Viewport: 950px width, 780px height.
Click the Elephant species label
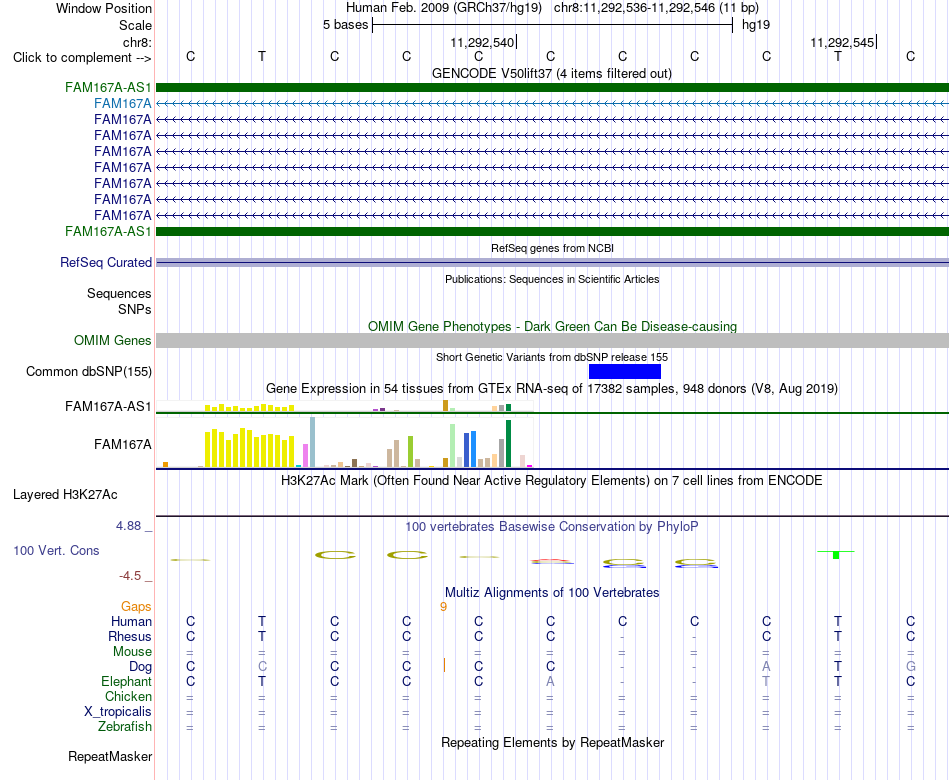(126, 682)
